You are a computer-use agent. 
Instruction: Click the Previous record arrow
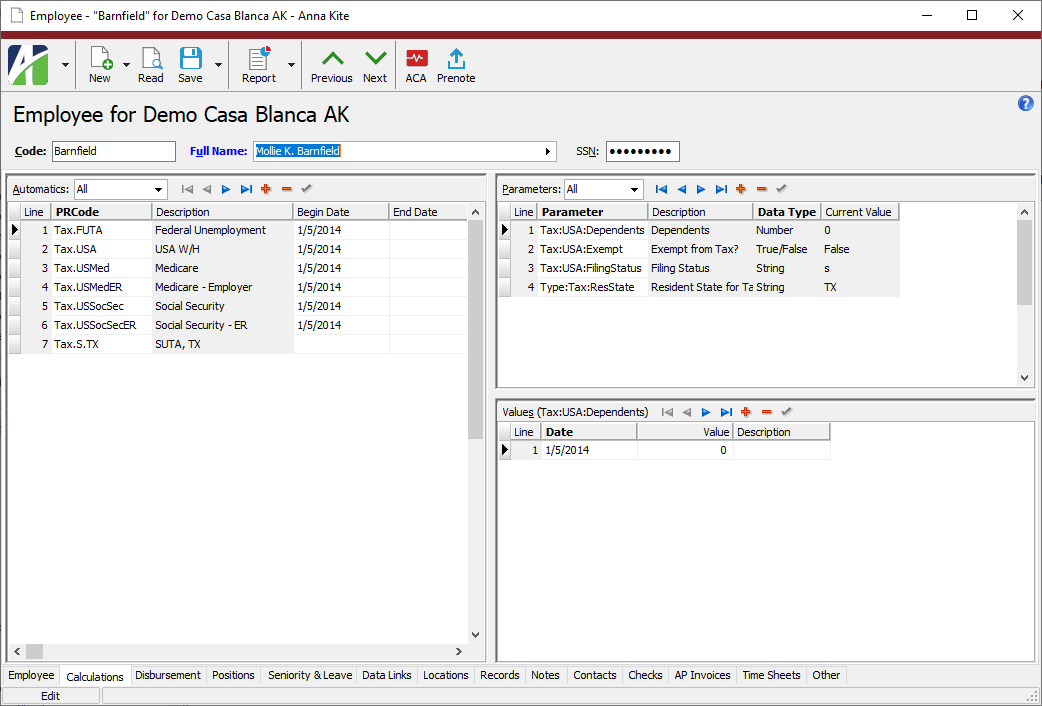(331, 64)
